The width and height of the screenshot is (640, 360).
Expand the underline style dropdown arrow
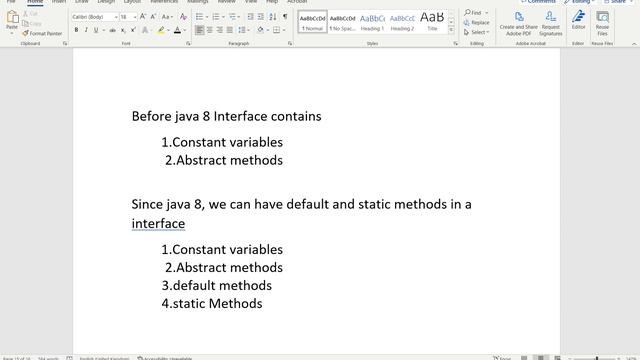coord(104,30)
